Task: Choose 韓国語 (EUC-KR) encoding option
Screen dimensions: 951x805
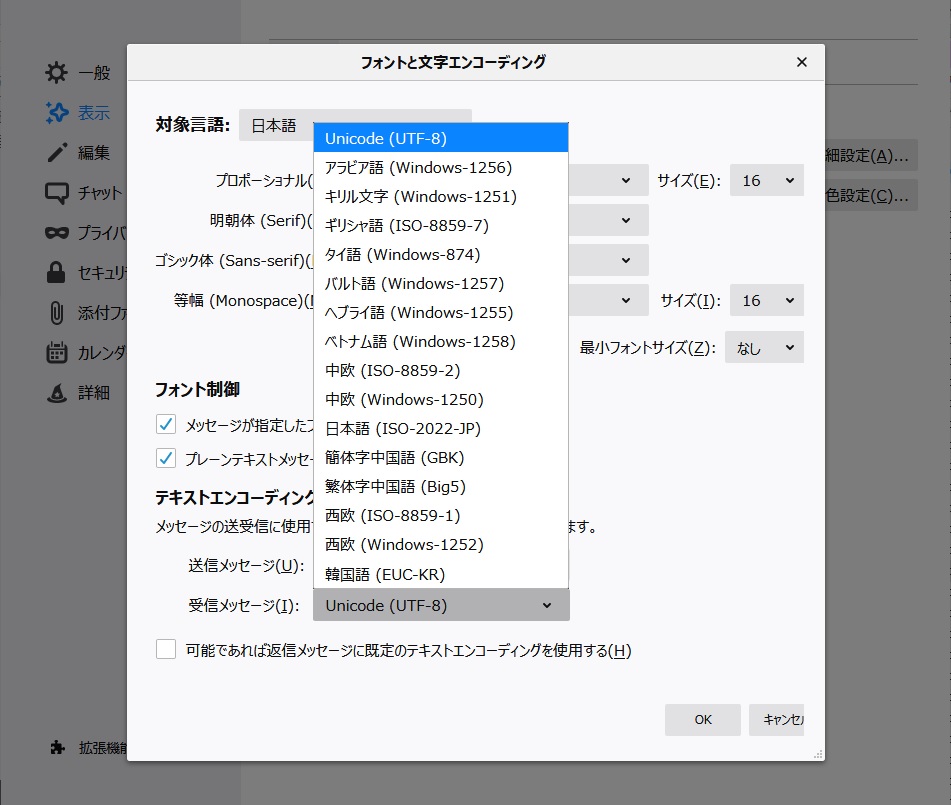Action: point(385,574)
